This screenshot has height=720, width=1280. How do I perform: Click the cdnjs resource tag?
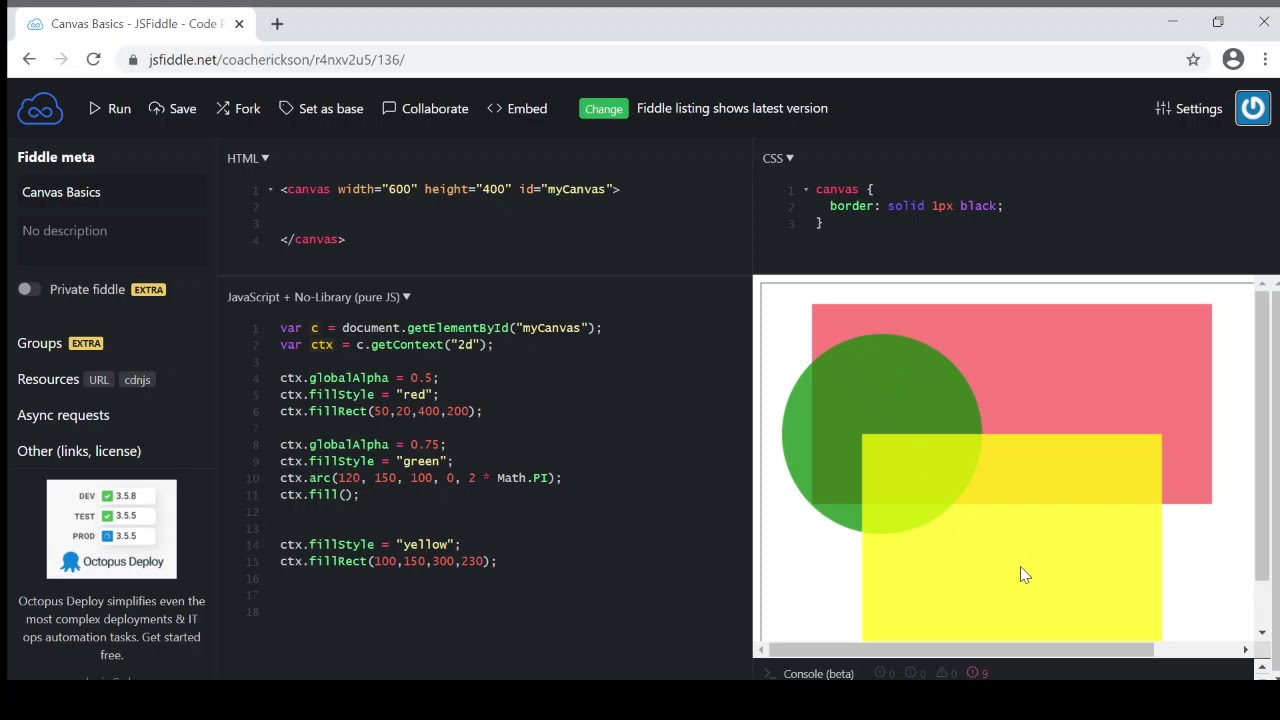137,380
